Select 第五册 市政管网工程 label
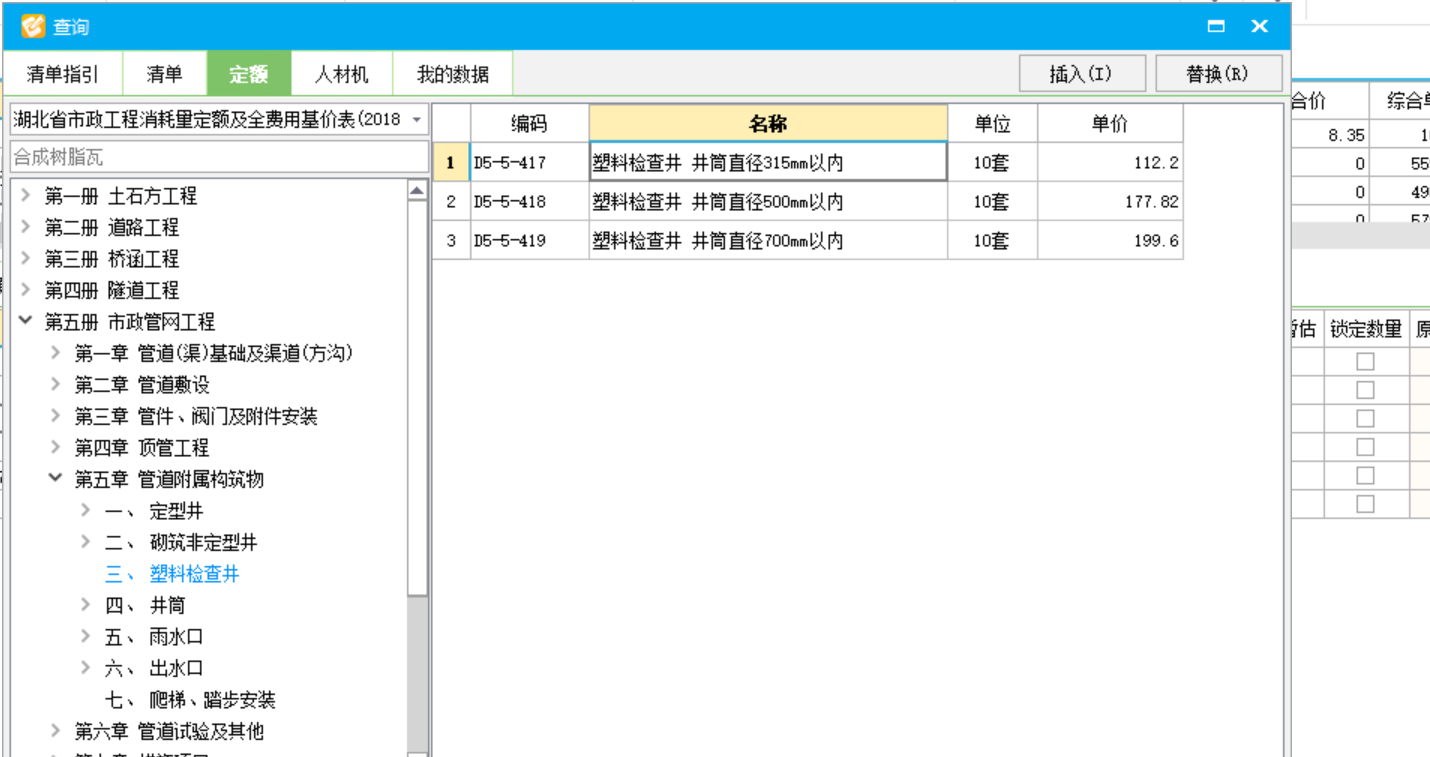 (x=130, y=321)
